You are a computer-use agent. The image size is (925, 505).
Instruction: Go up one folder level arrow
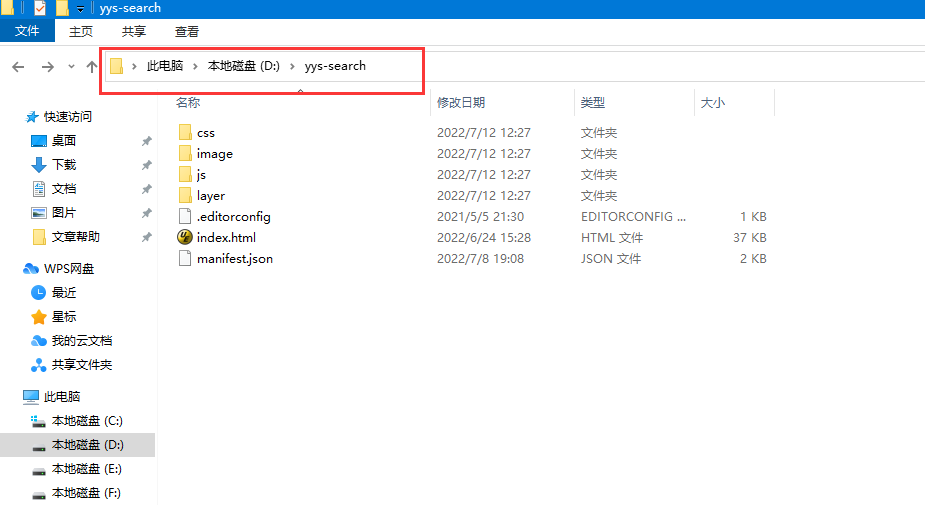coord(92,67)
